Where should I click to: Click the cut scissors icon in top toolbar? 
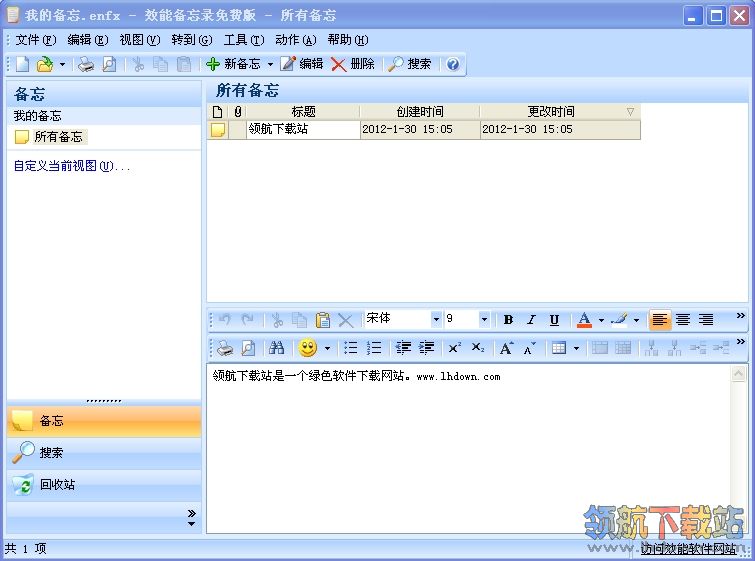point(138,64)
